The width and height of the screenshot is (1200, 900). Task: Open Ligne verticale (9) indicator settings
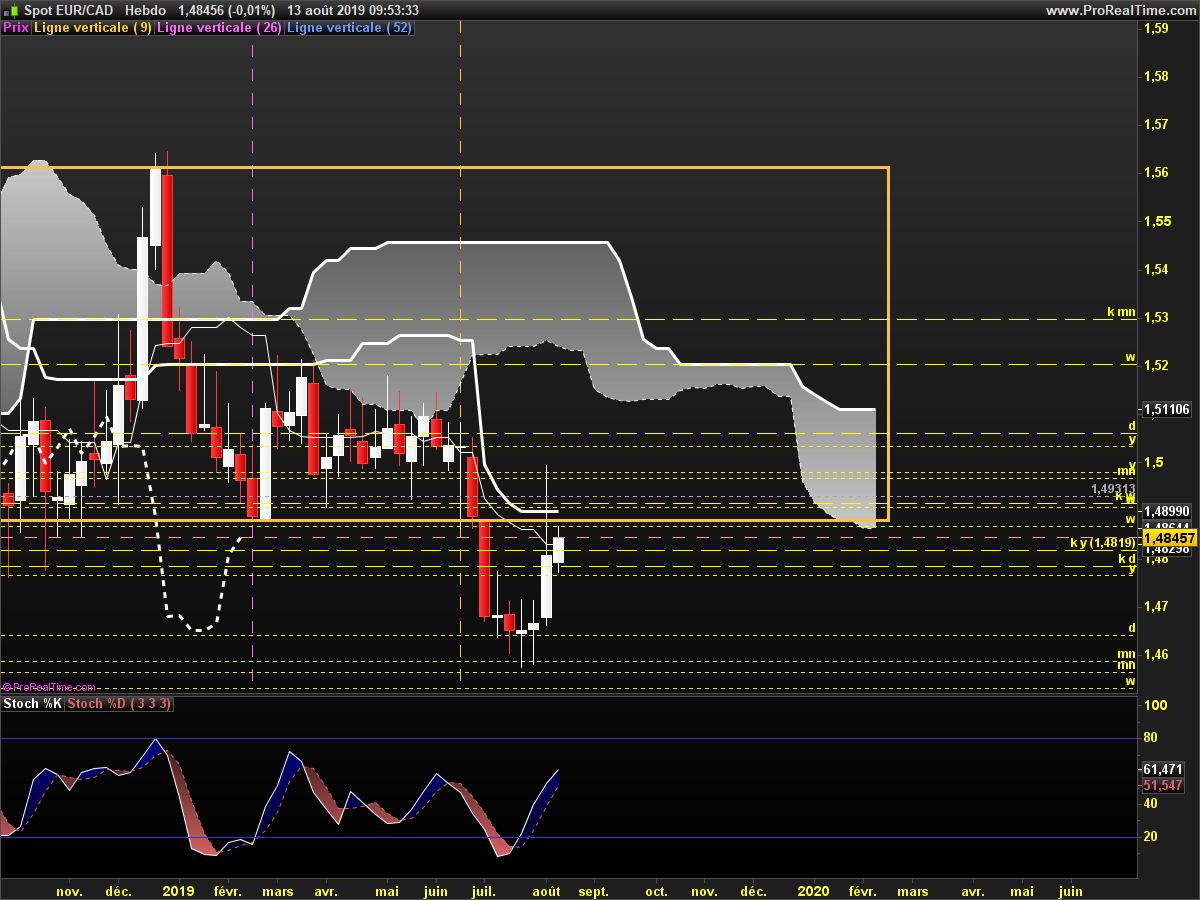coord(93,28)
